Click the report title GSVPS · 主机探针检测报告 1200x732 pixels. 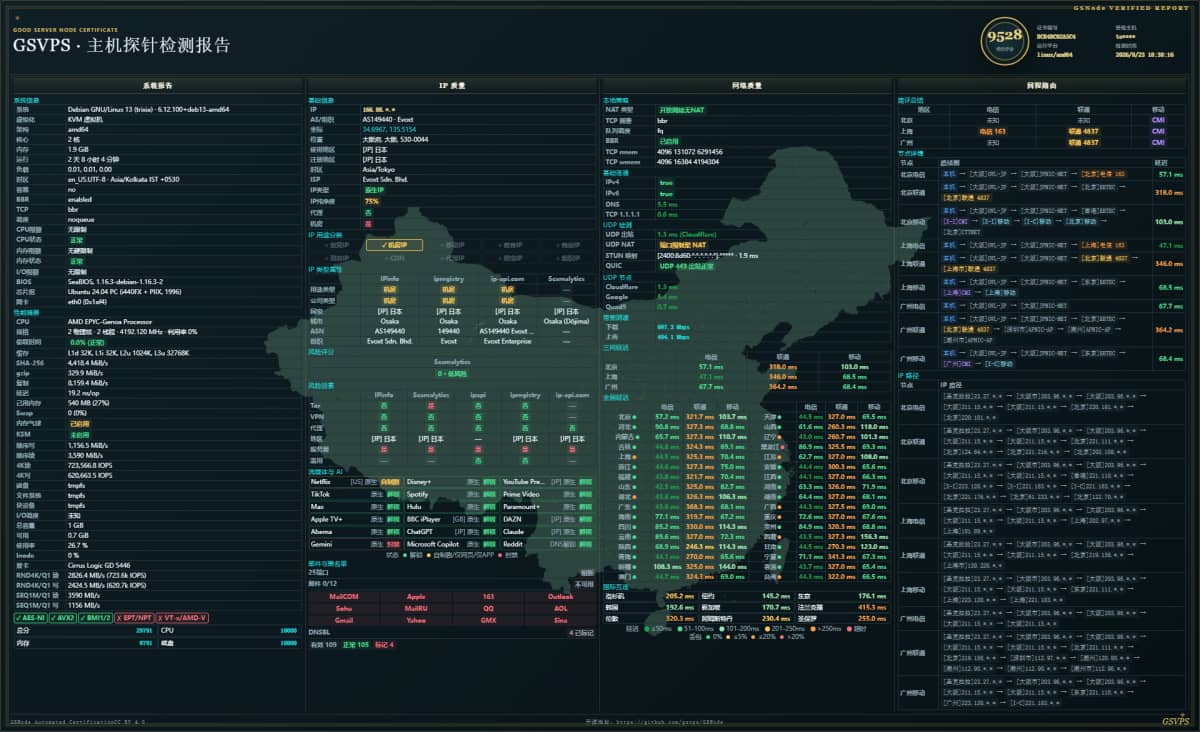click(121, 45)
